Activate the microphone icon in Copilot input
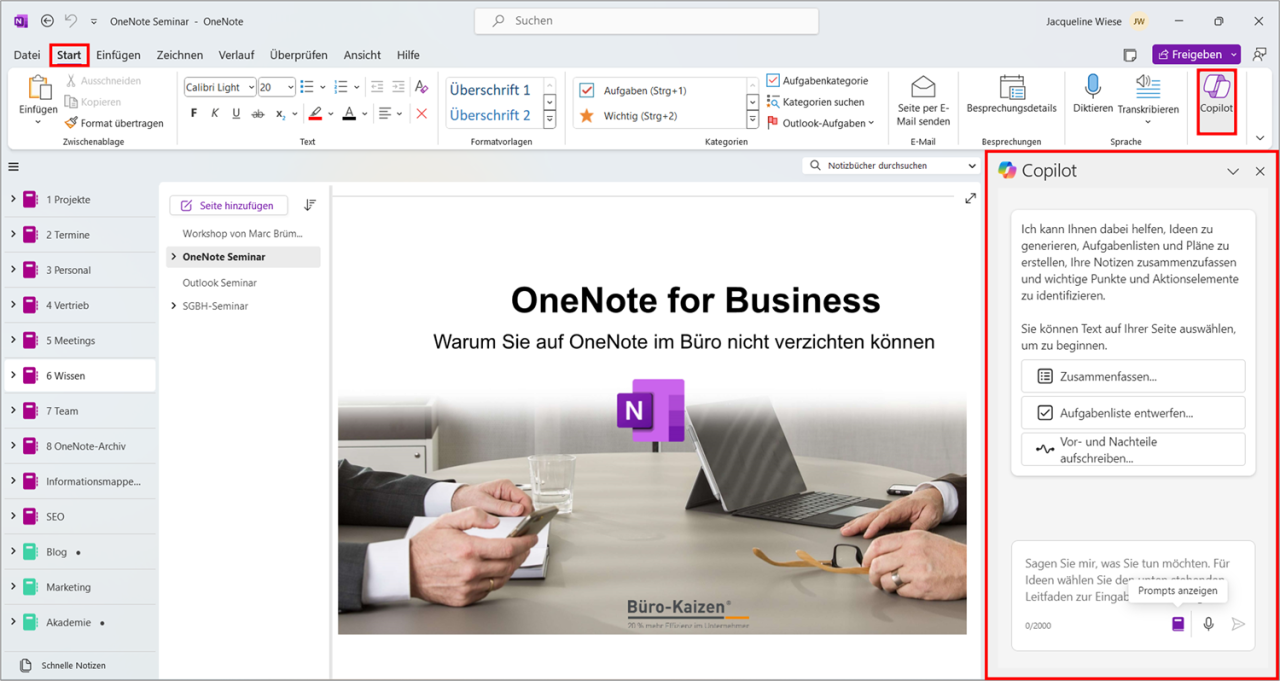Screen dimensions: 1280x681 tap(1208, 623)
